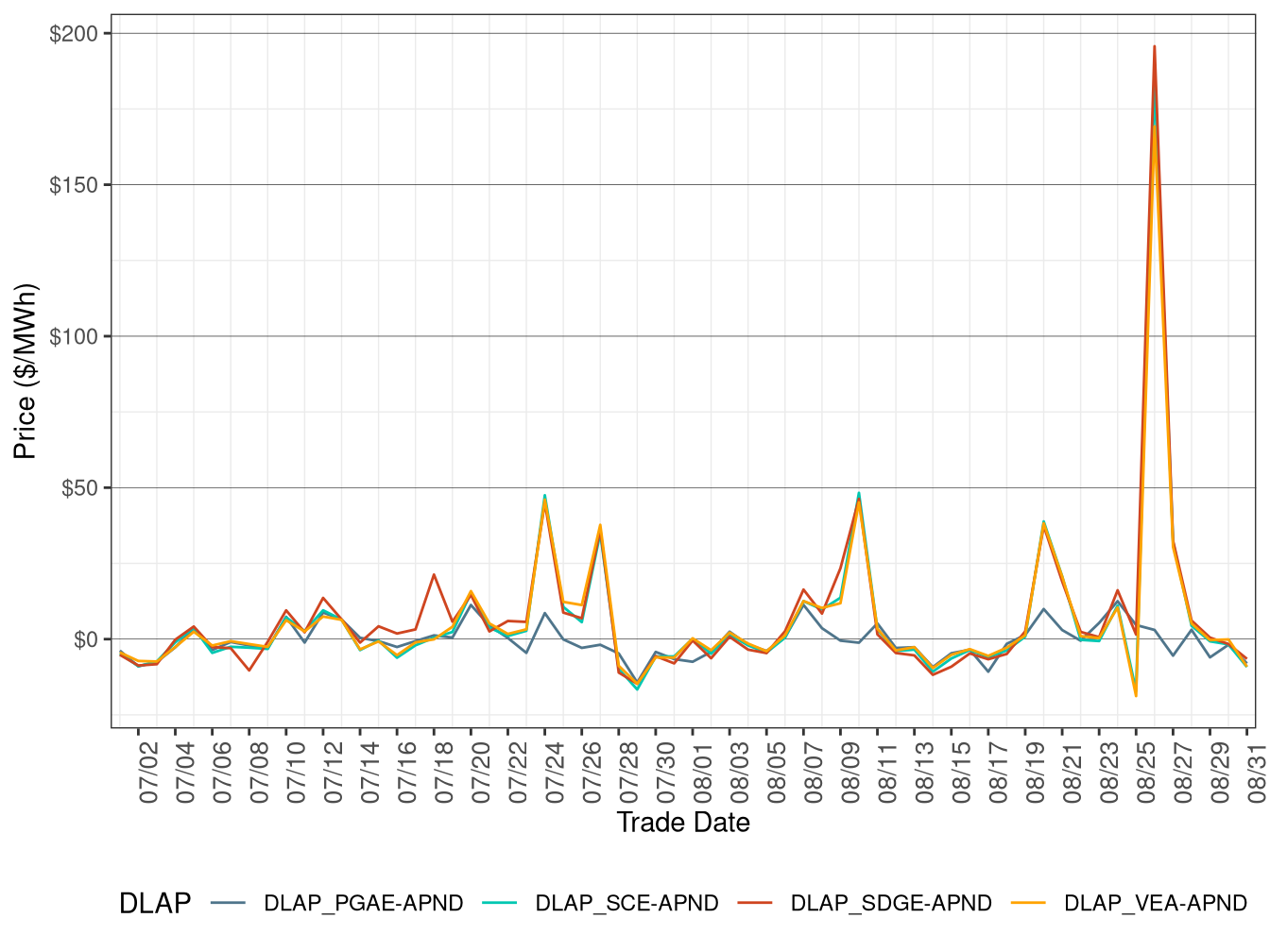Click the 07/02 date tick label

(x=148, y=772)
